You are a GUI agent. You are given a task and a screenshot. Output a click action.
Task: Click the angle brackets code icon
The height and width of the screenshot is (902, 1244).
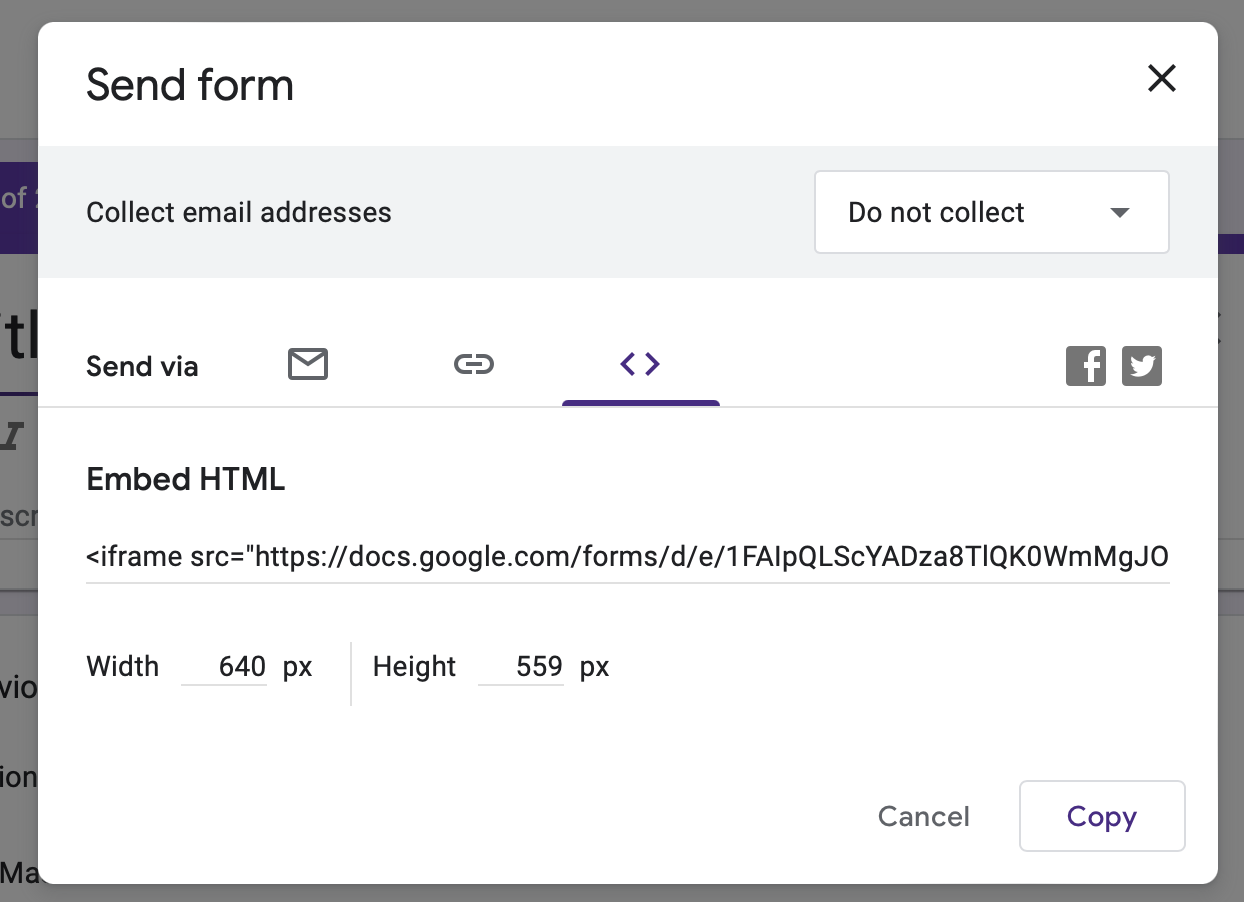pos(640,364)
